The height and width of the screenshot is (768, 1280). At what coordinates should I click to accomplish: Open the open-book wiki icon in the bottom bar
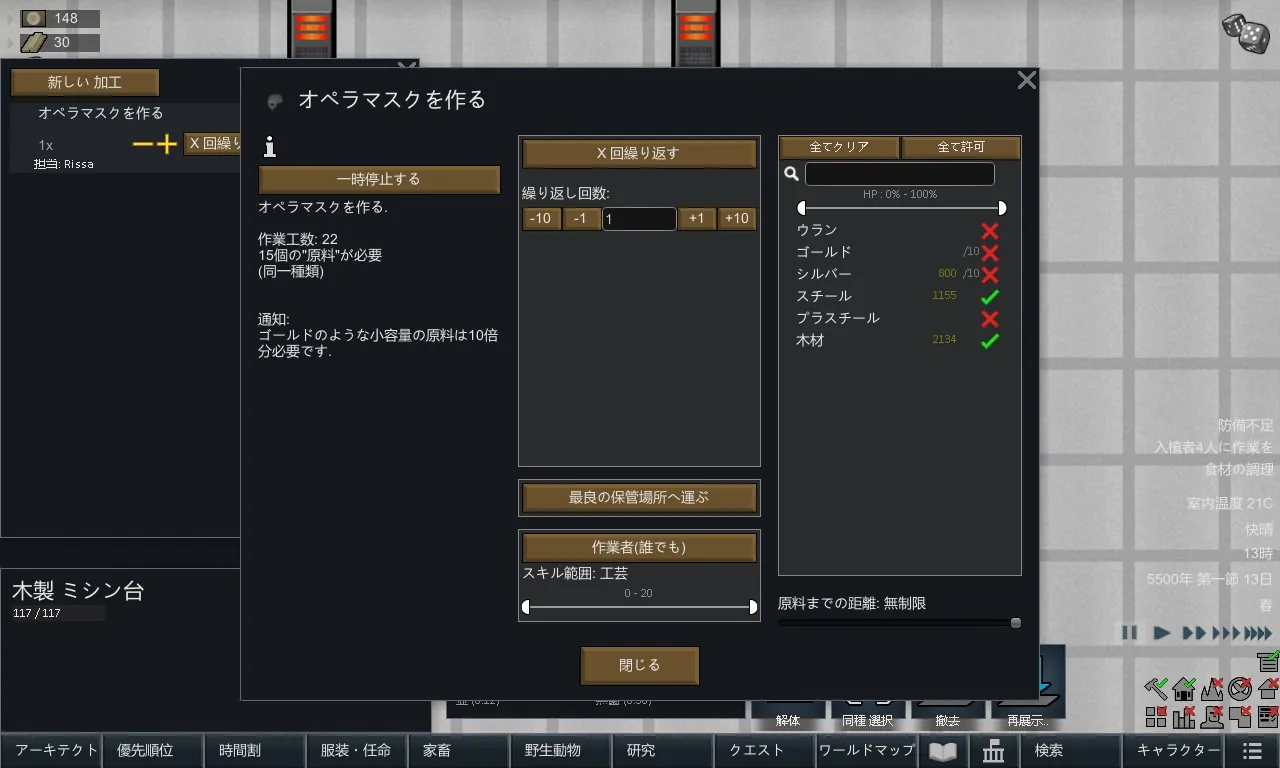point(943,751)
